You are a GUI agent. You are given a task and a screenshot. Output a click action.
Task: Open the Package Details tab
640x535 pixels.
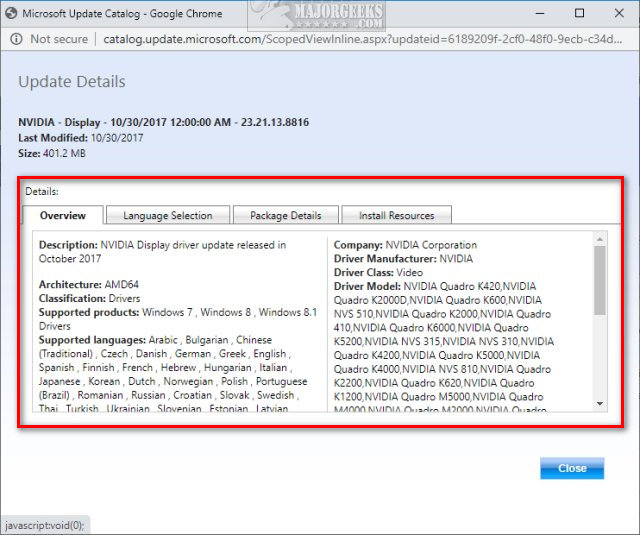click(286, 215)
